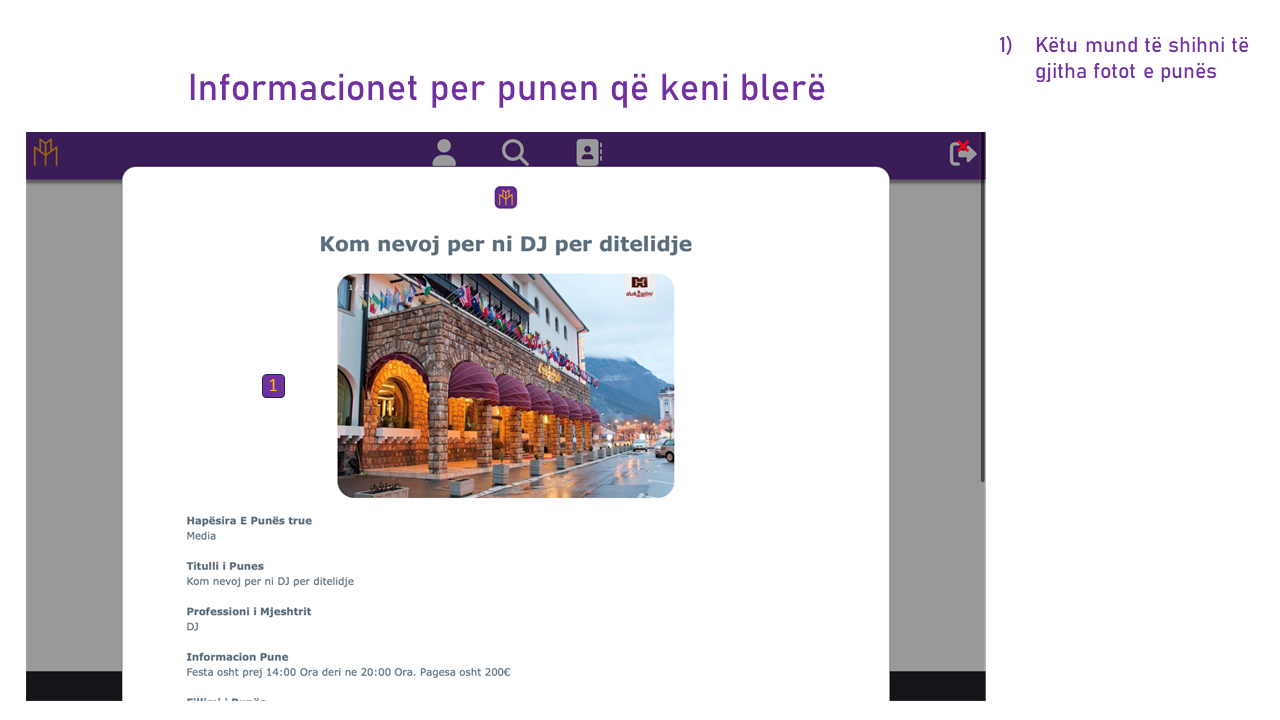This screenshot has width=1280, height=720.
Task: Click the Dukagjini logo on the photo
Action: tap(640, 287)
